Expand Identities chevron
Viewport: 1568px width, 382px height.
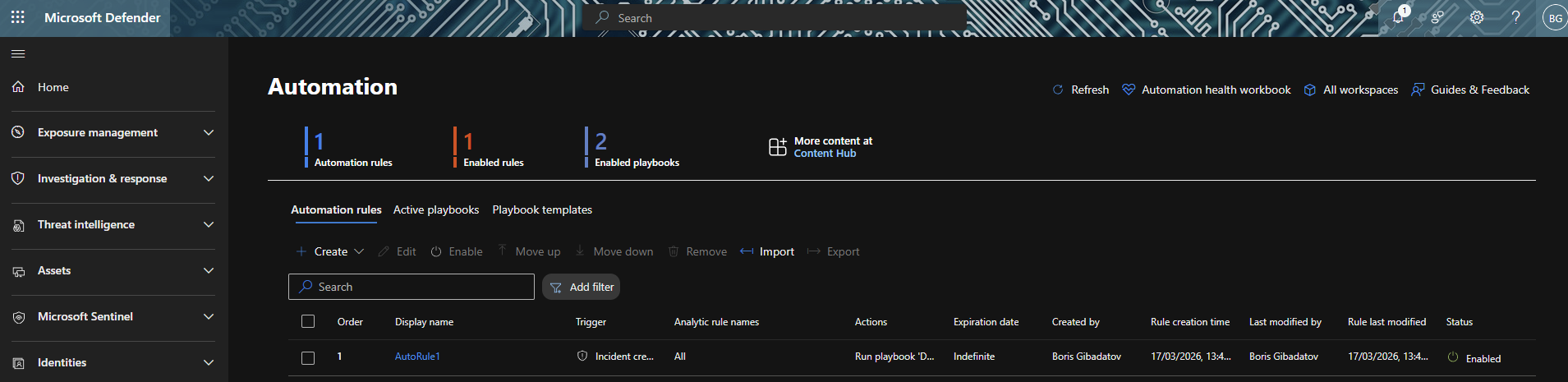pos(209,362)
